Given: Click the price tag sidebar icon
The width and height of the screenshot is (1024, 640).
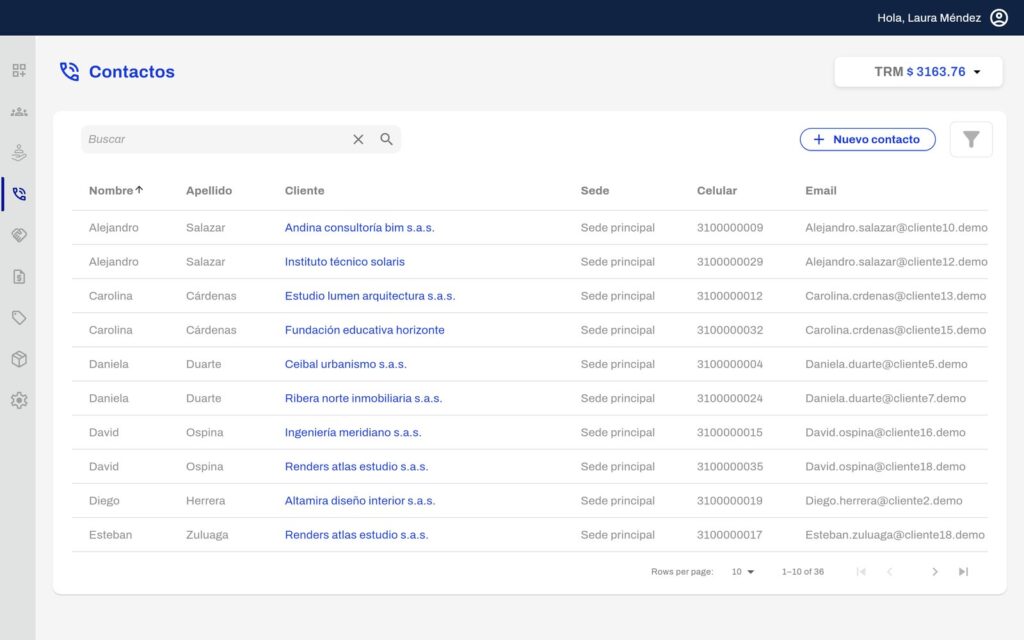Looking at the screenshot, I should click(19, 318).
